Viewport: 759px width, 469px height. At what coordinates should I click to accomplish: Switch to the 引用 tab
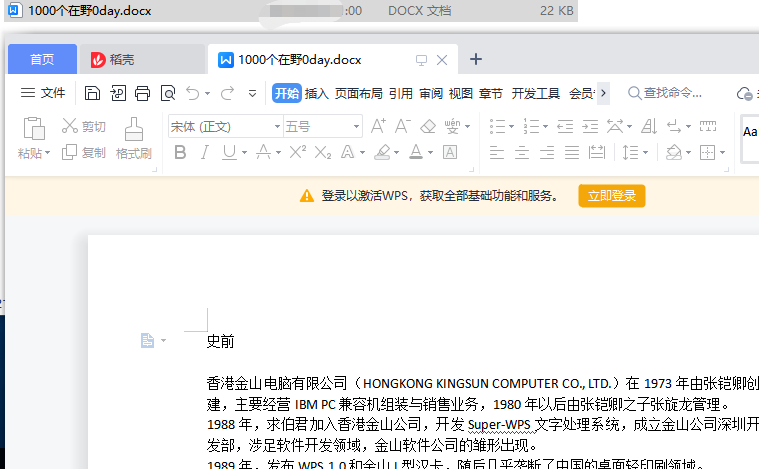(401, 93)
